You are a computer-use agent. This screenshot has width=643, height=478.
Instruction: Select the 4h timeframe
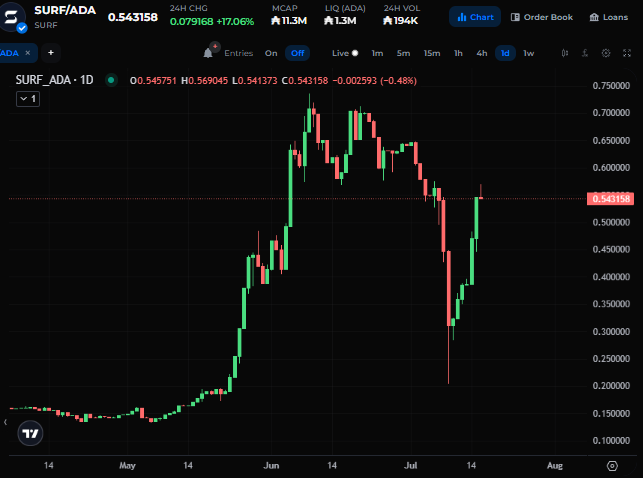482,53
